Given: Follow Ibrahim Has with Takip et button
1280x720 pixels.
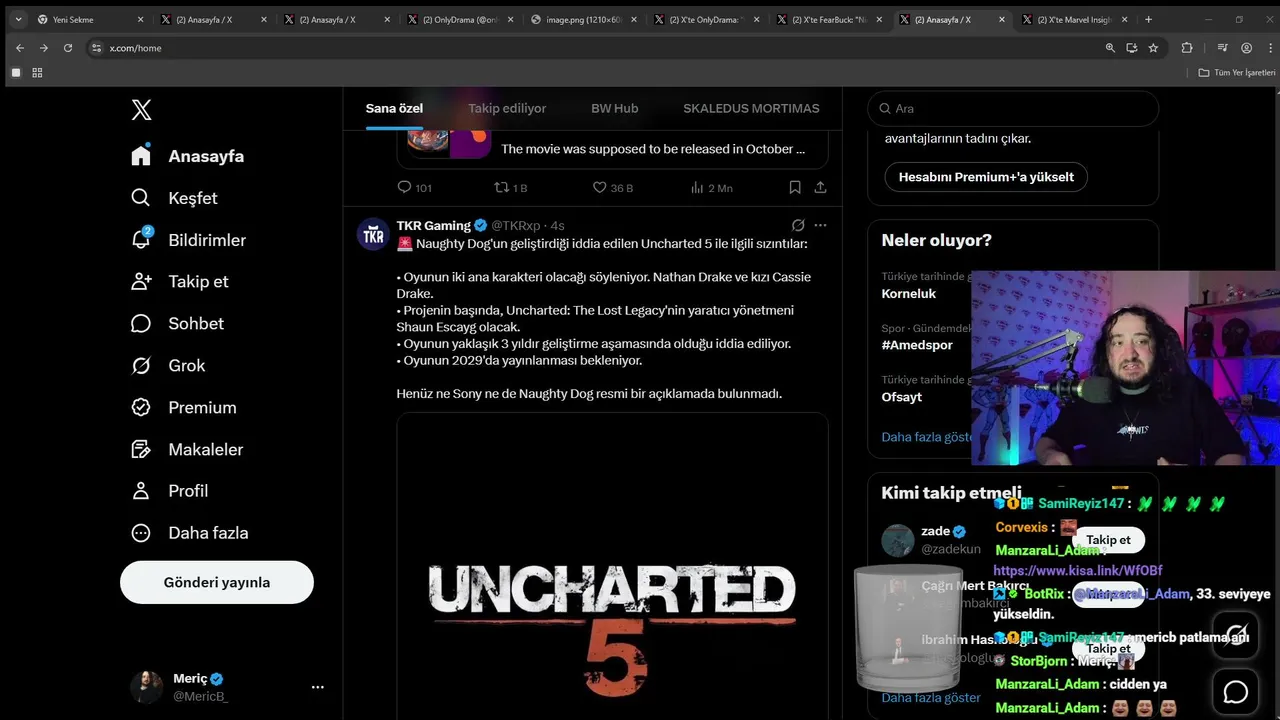Looking at the screenshot, I should (x=1108, y=648).
